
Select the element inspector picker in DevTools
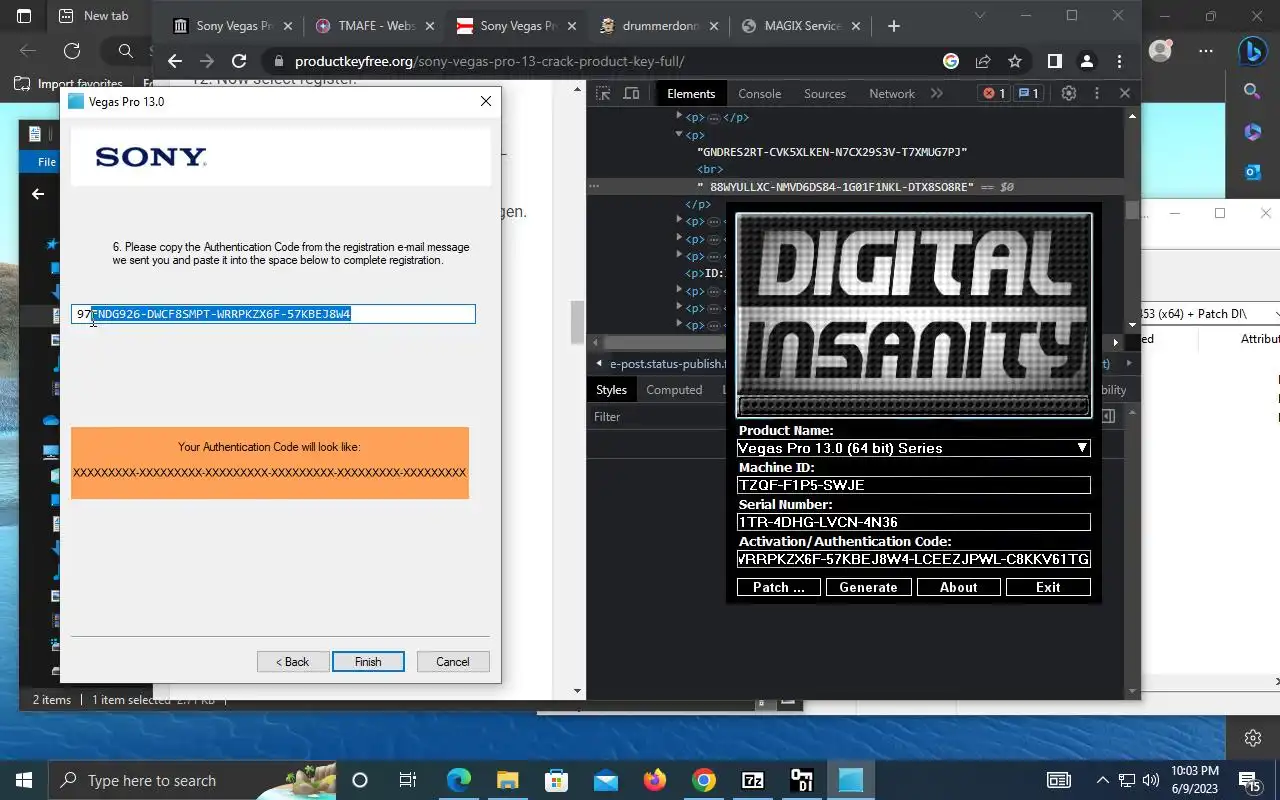pos(603,93)
